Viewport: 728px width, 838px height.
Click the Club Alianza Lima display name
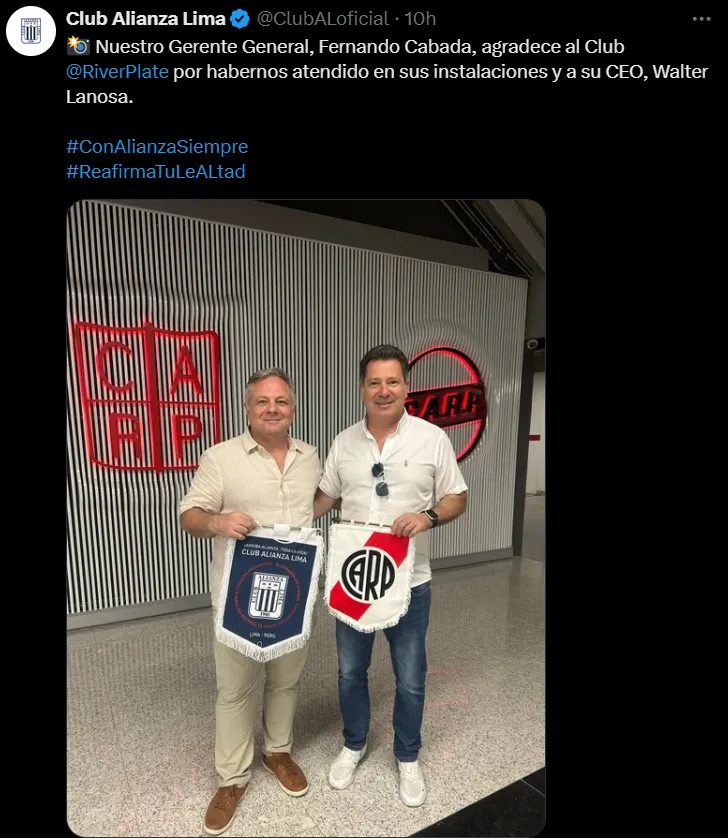tap(145, 19)
